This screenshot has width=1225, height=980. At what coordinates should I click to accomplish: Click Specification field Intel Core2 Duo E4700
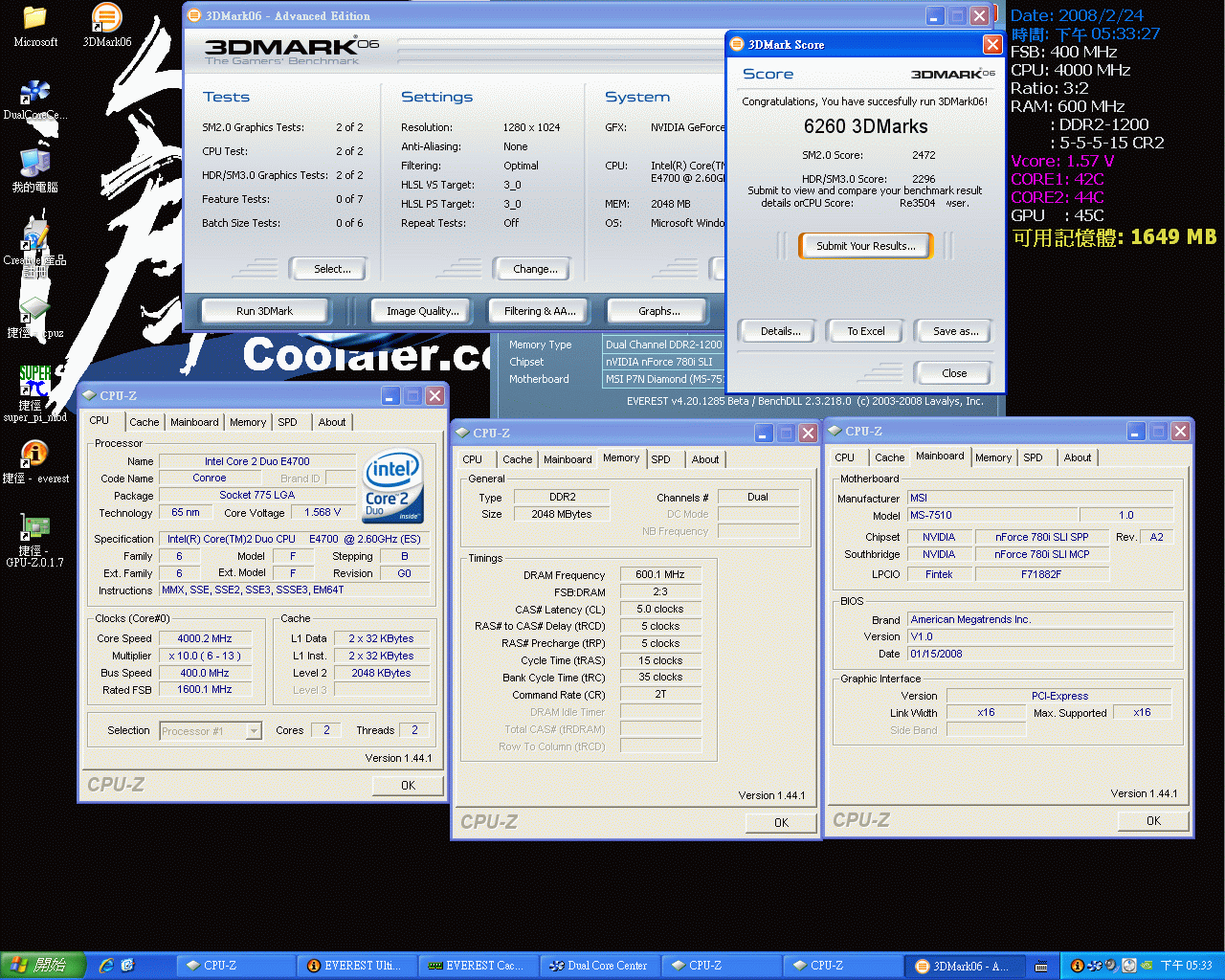tap(294, 539)
